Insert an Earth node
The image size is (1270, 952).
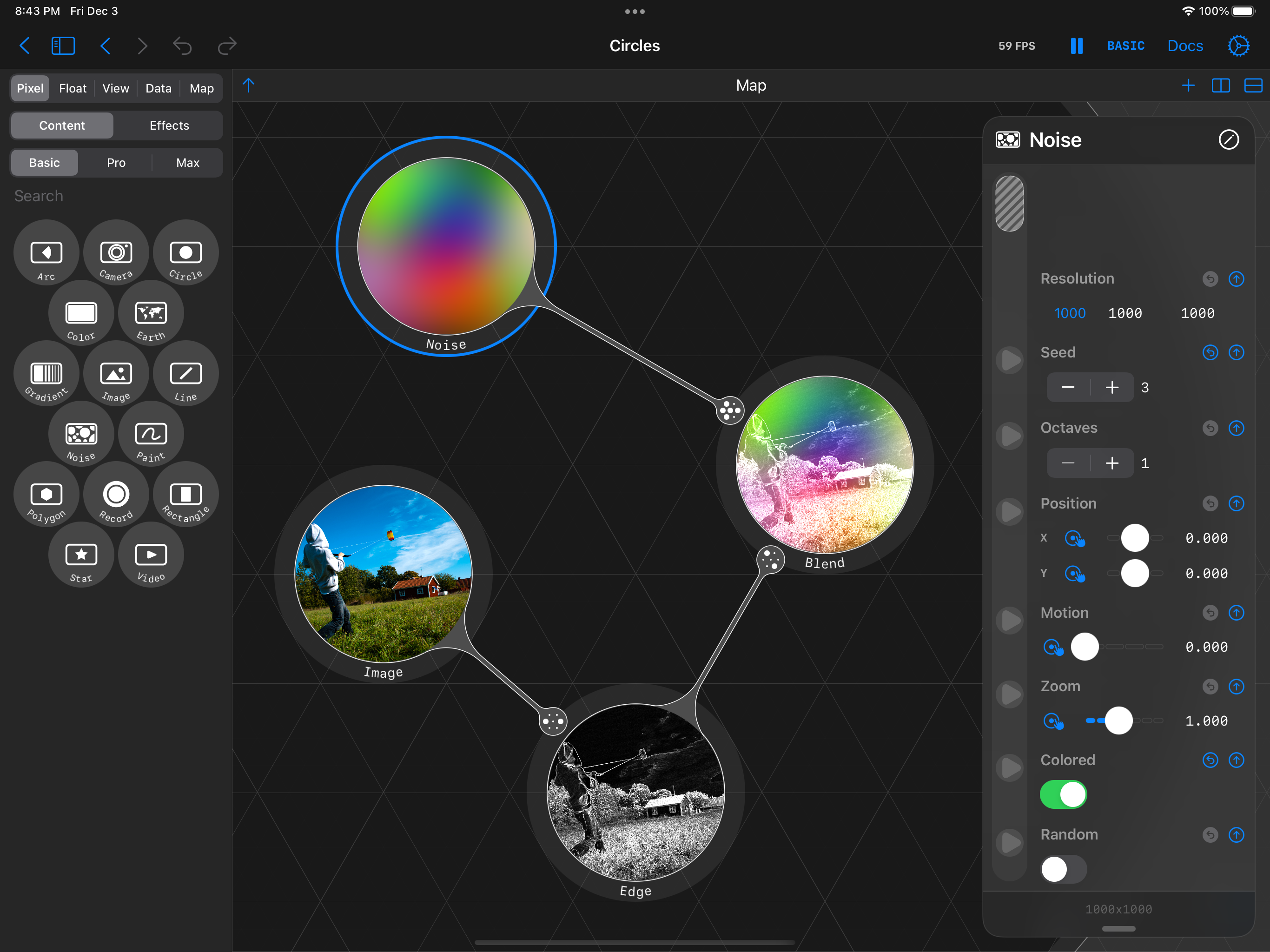151,313
